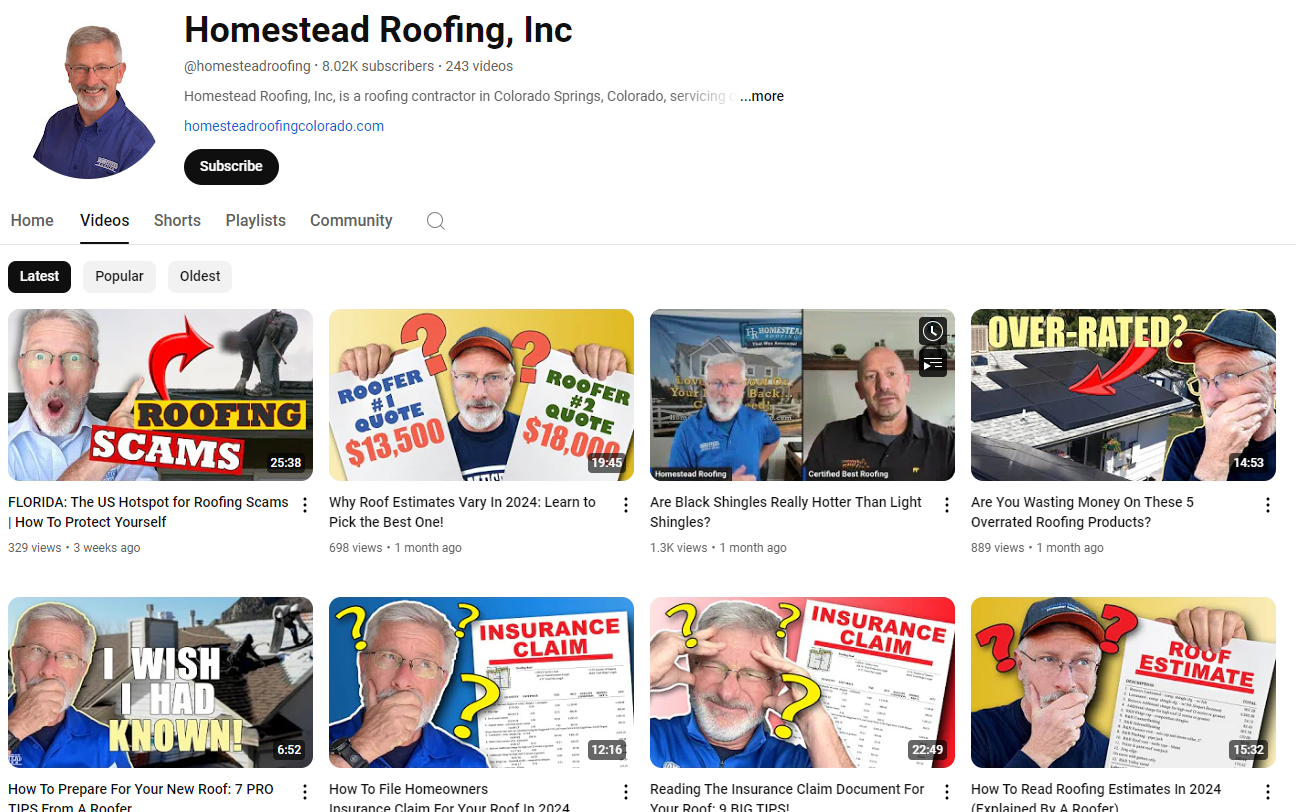Open Reading The Insurance Claim Document title
The height and width of the screenshot is (812, 1296).
pyautogui.click(x=787, y=797)
